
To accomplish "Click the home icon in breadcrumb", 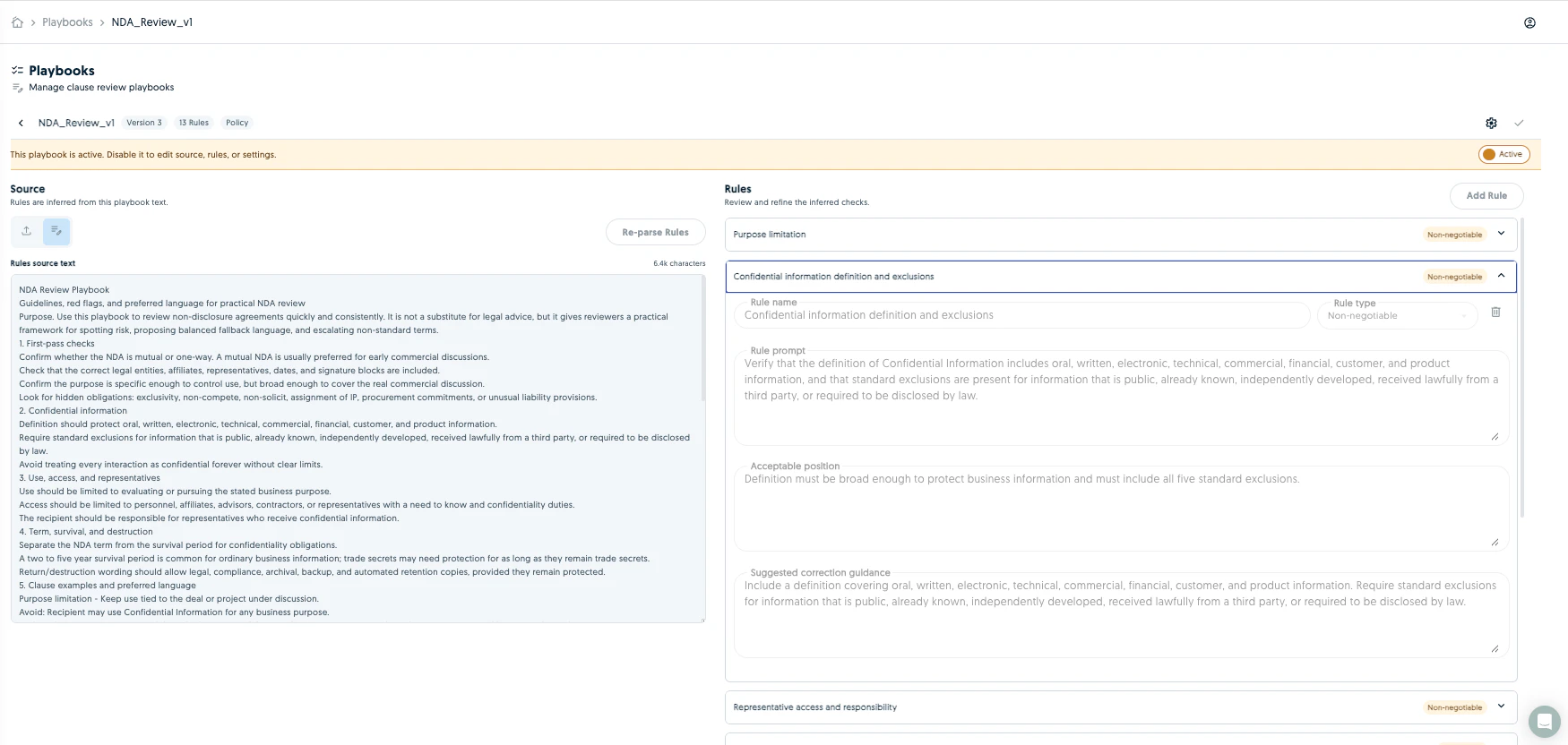I will 17,22.
